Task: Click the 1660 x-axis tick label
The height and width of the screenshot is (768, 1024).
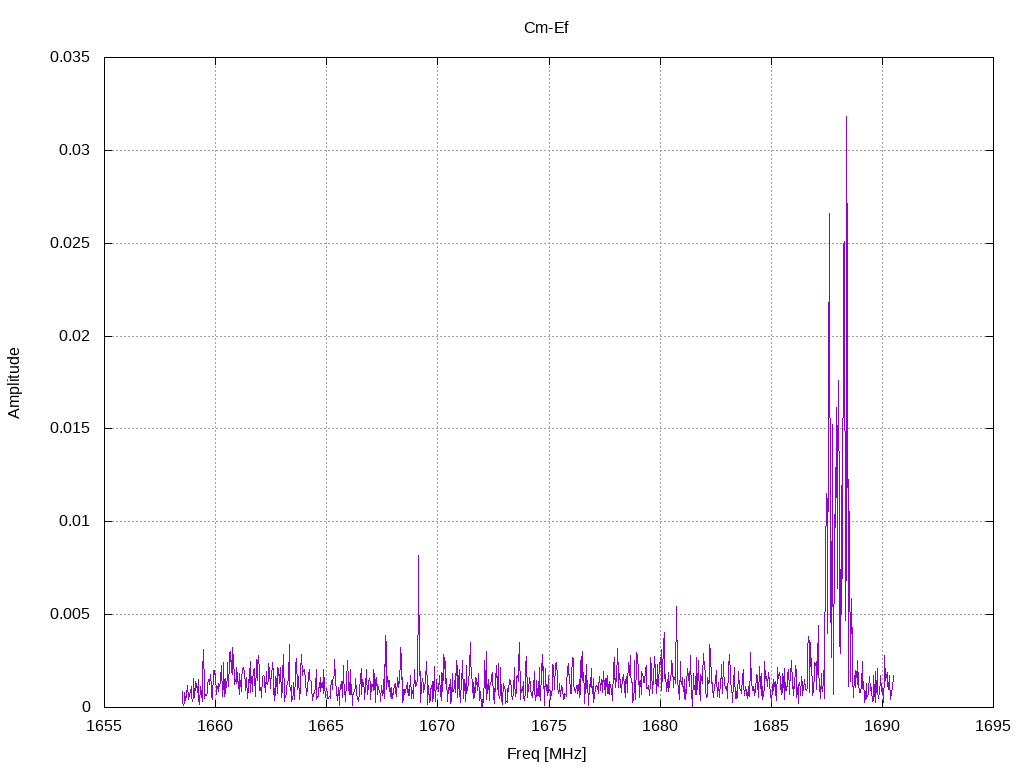Action: (216, 726)
